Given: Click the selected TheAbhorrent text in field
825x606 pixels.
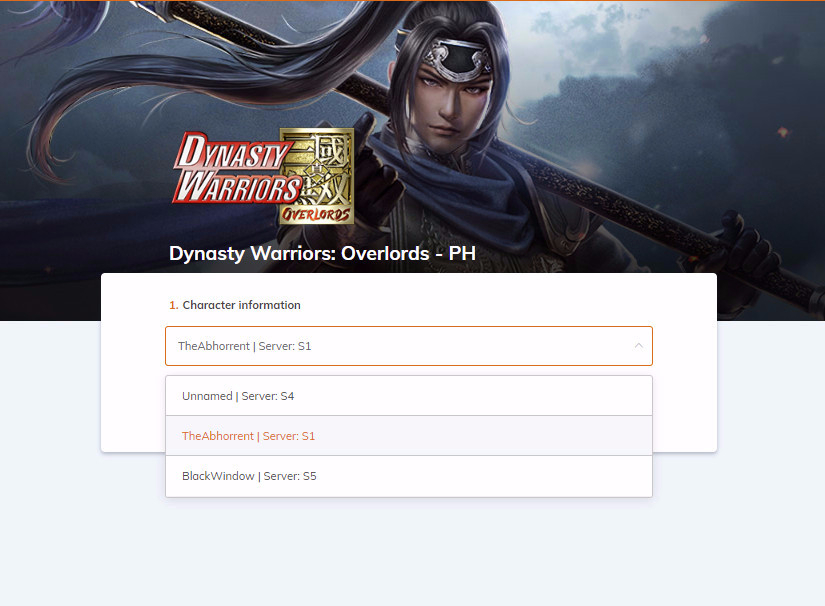Looking at the screenshot, I should pos(214,346).
